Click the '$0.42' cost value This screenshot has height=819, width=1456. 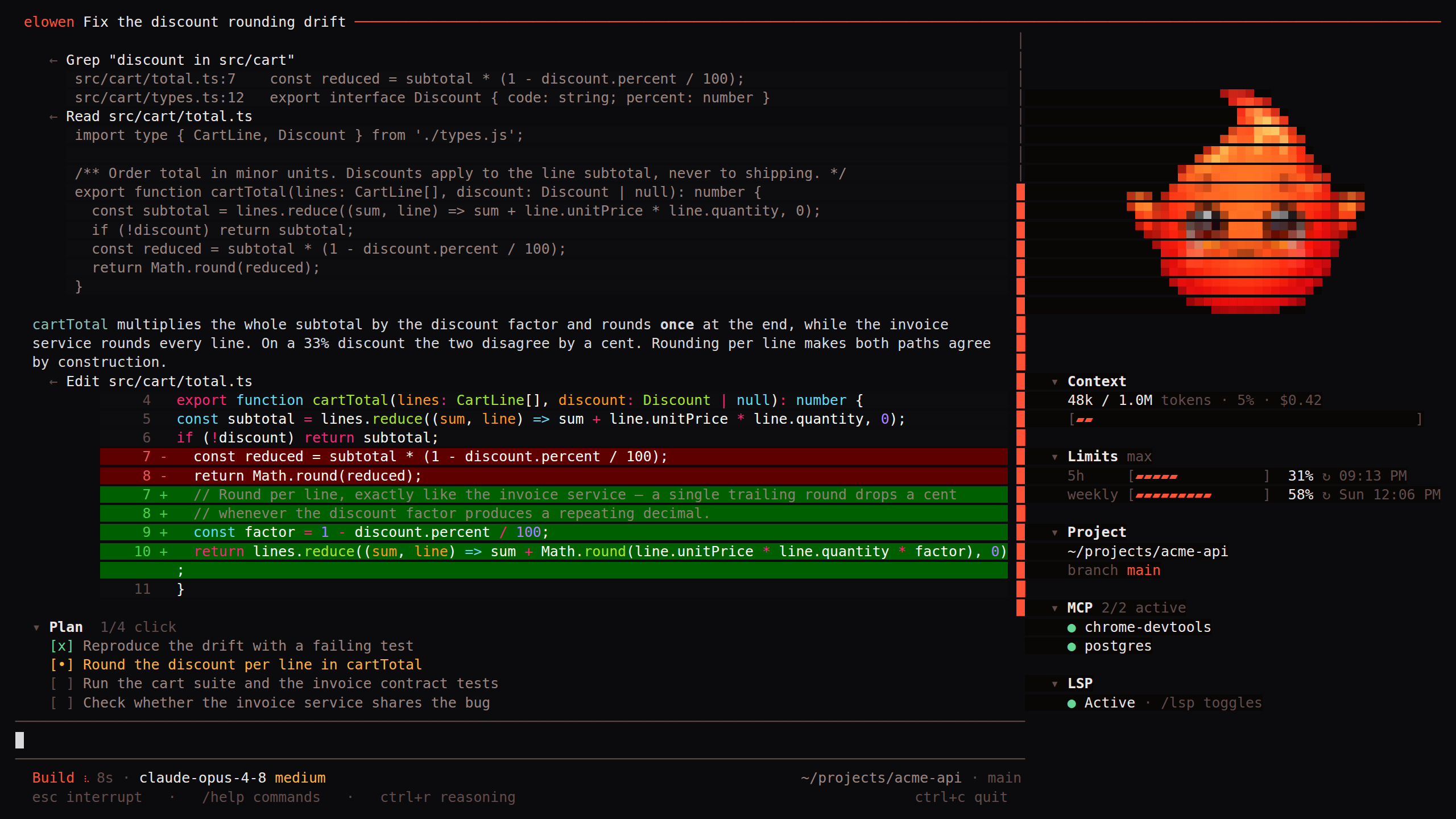(1301, 400)
